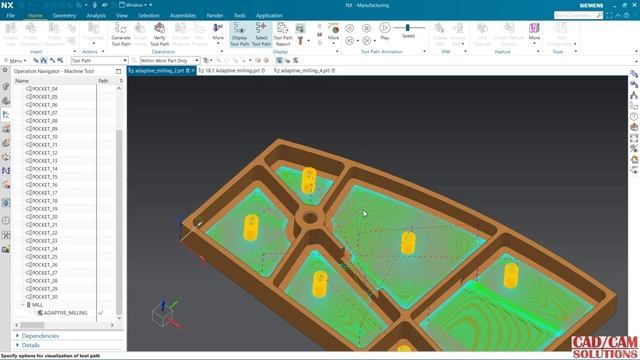The image size is (640, 360).
Task: Collapse the MILL tool node
Action: (x=22, y=305)
